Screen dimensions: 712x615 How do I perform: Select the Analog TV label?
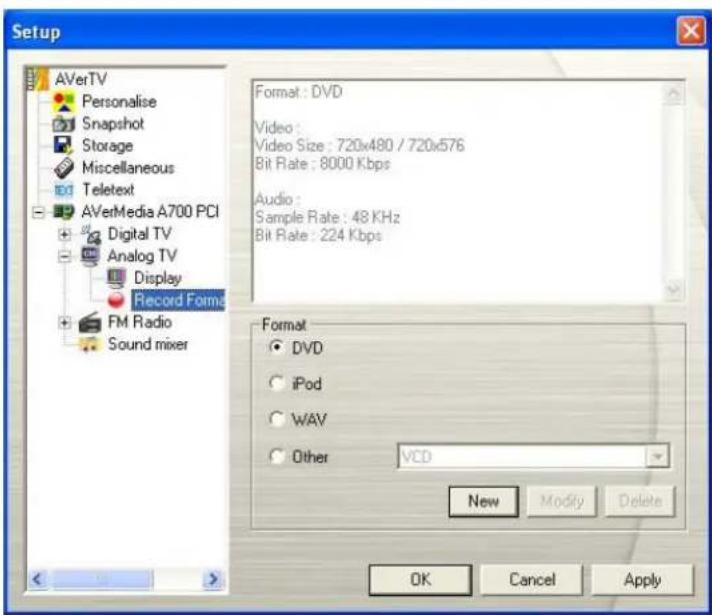(x=142, y=256)
